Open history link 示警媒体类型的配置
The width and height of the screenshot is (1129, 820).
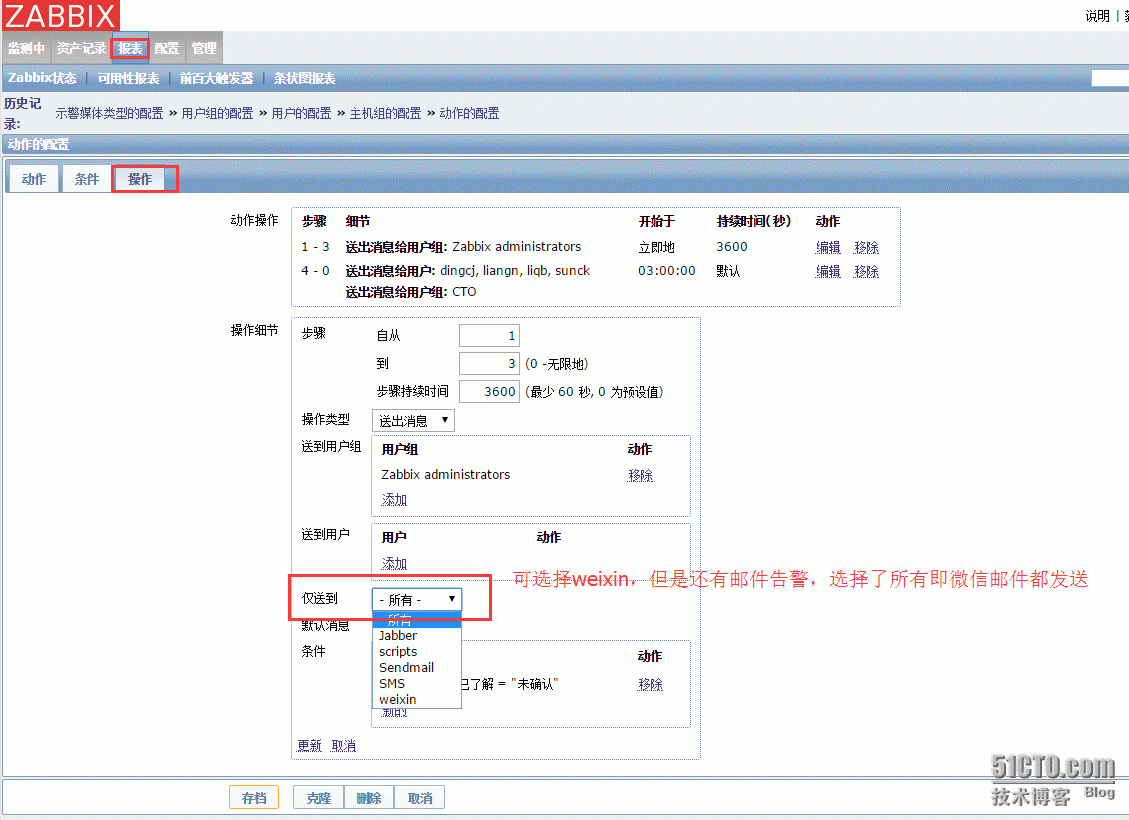tap(109, 113)
